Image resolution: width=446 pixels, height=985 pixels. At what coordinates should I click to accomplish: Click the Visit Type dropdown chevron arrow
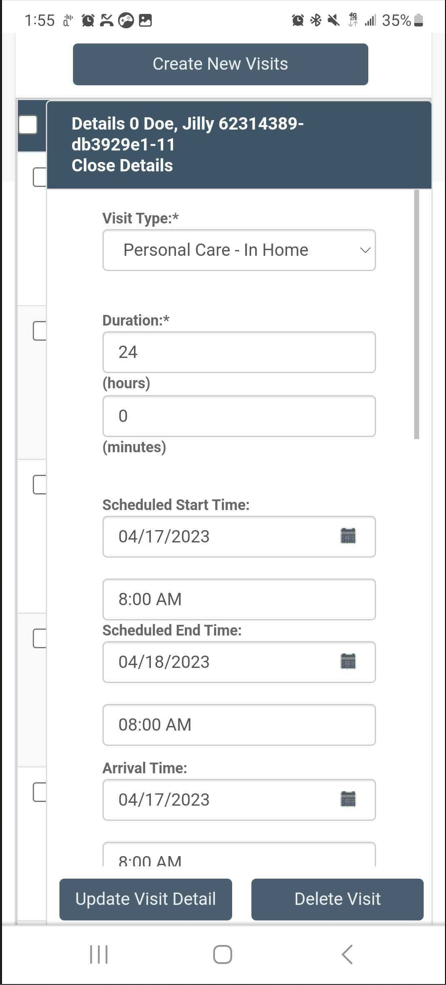(365, 250)
